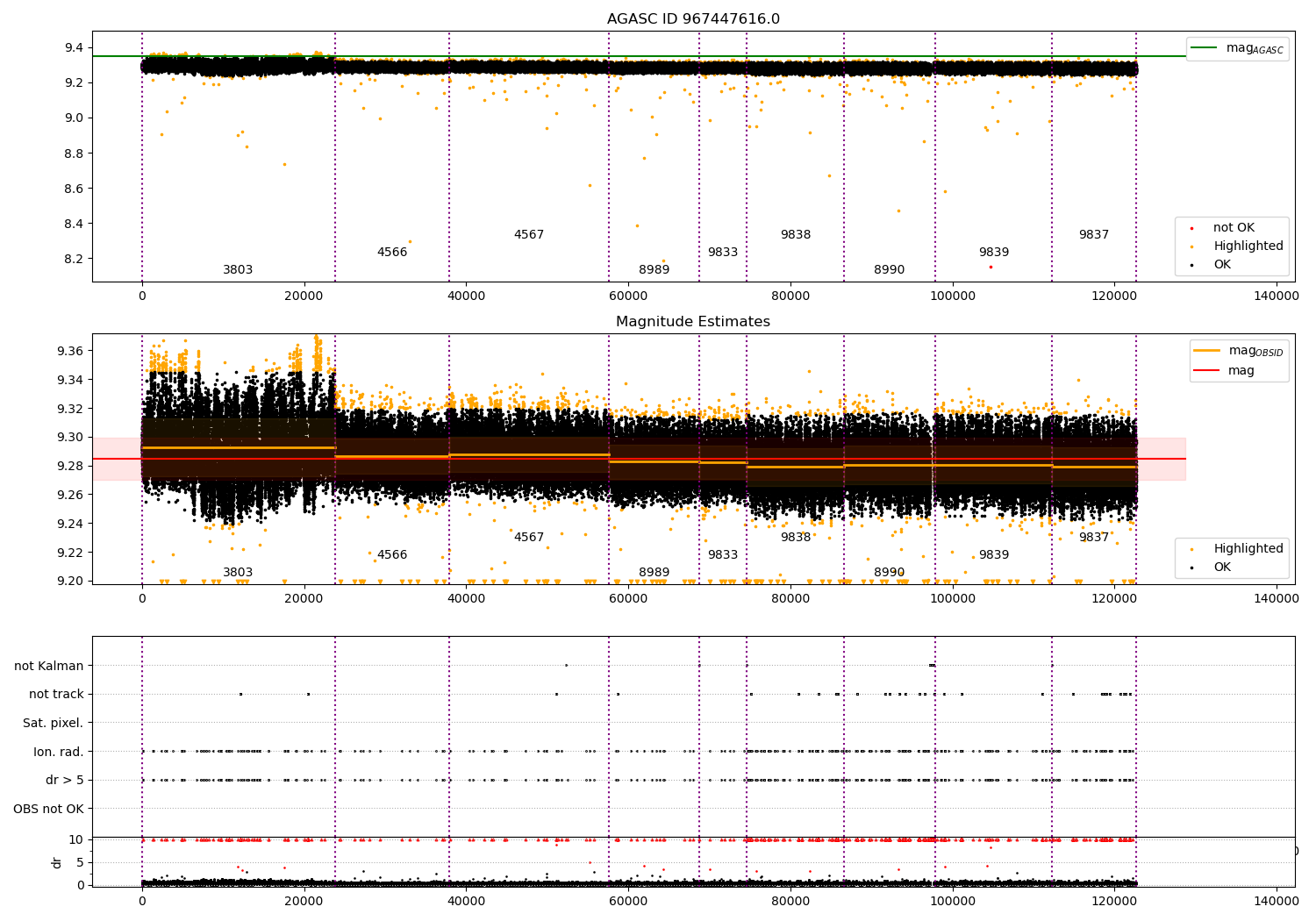Click obsid label 9839 in Magnitude Estimates plot
The width and height of the screenshot is (1316, 921).
tap(994, 555)
